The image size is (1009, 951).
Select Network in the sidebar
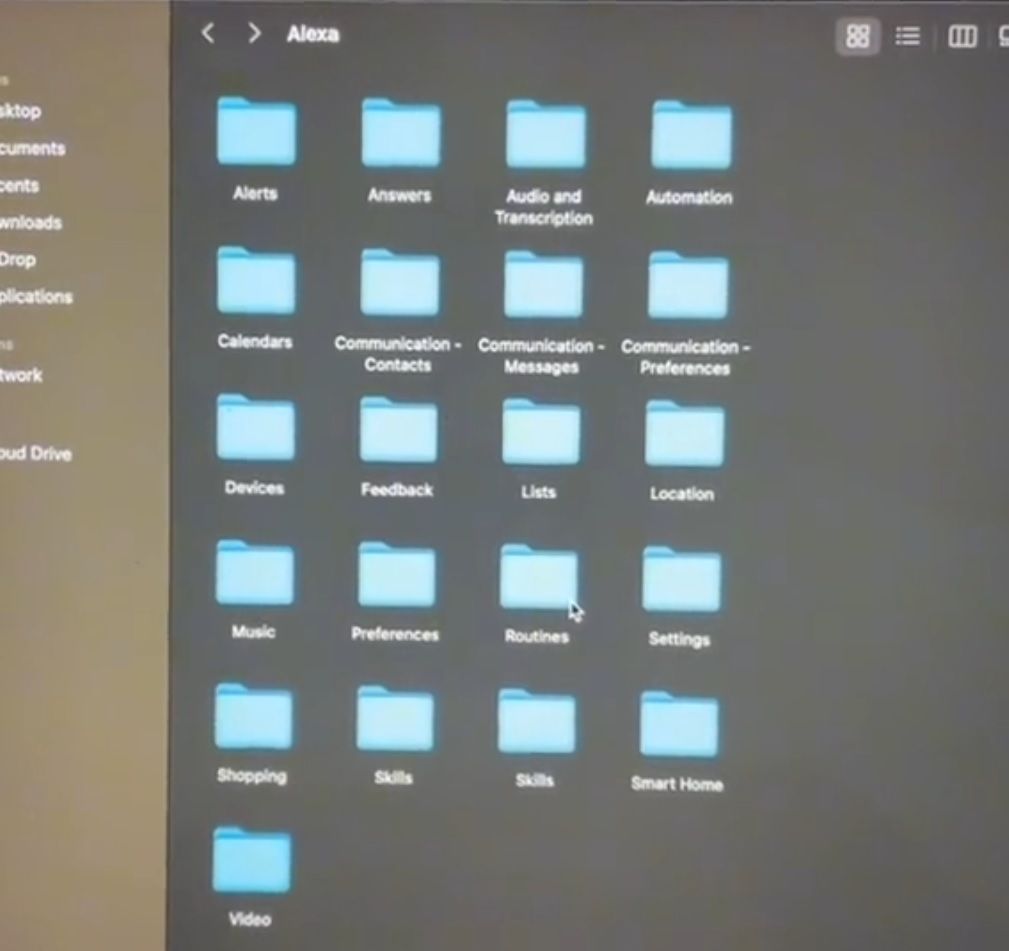(x=21, y=374)
